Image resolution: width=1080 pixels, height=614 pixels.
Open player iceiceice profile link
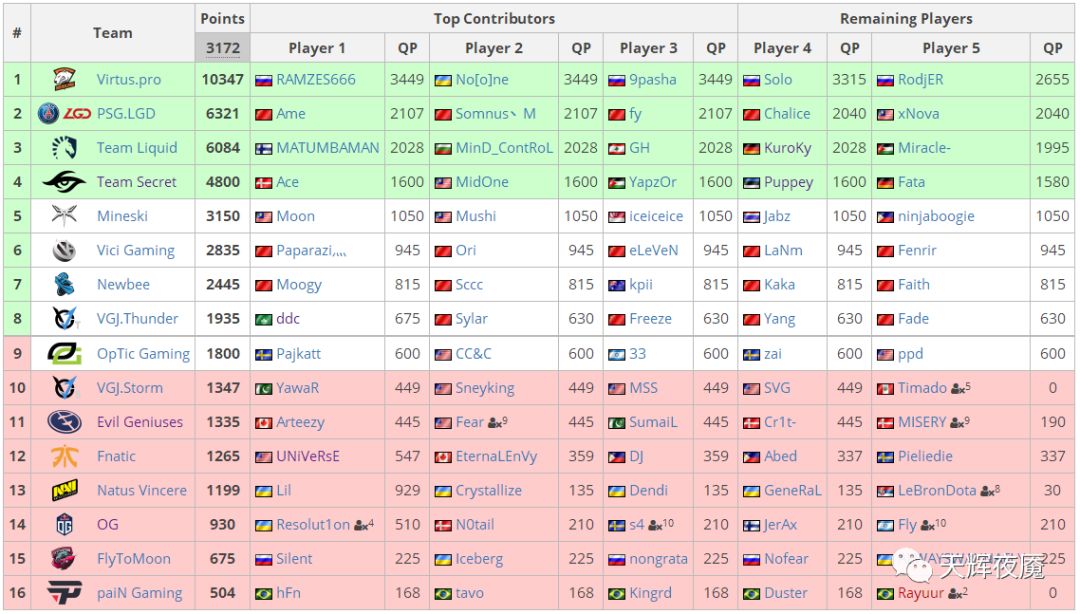click(x=656, y=216)
